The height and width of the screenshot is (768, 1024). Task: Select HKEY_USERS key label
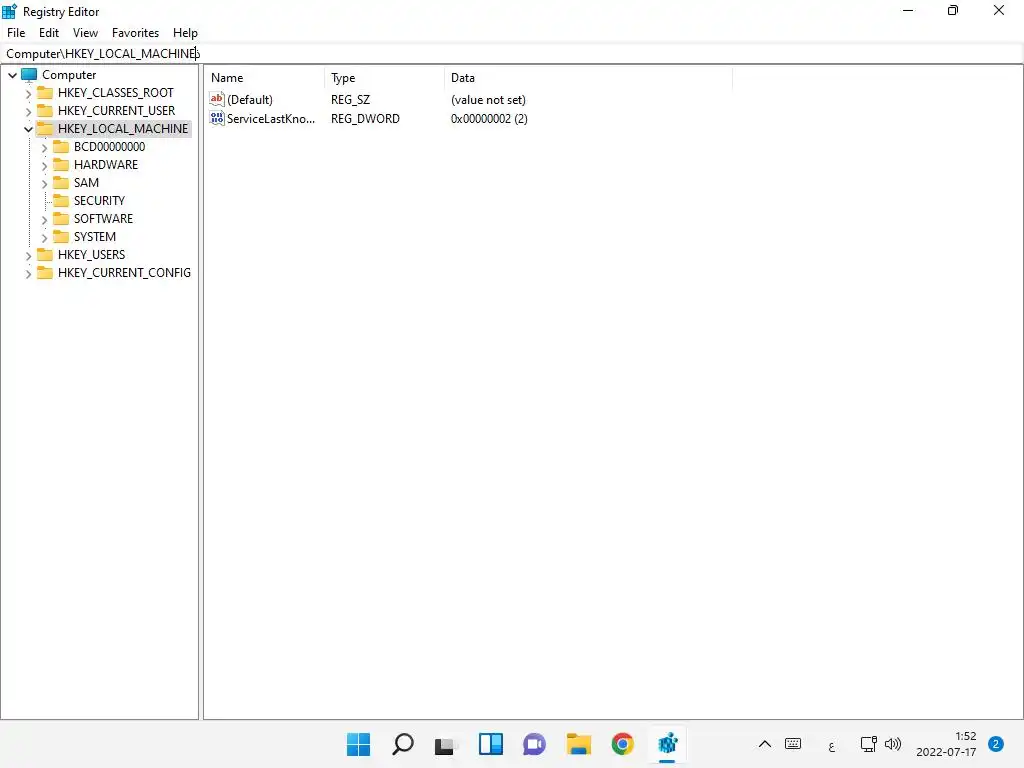[x=91, y=255]
